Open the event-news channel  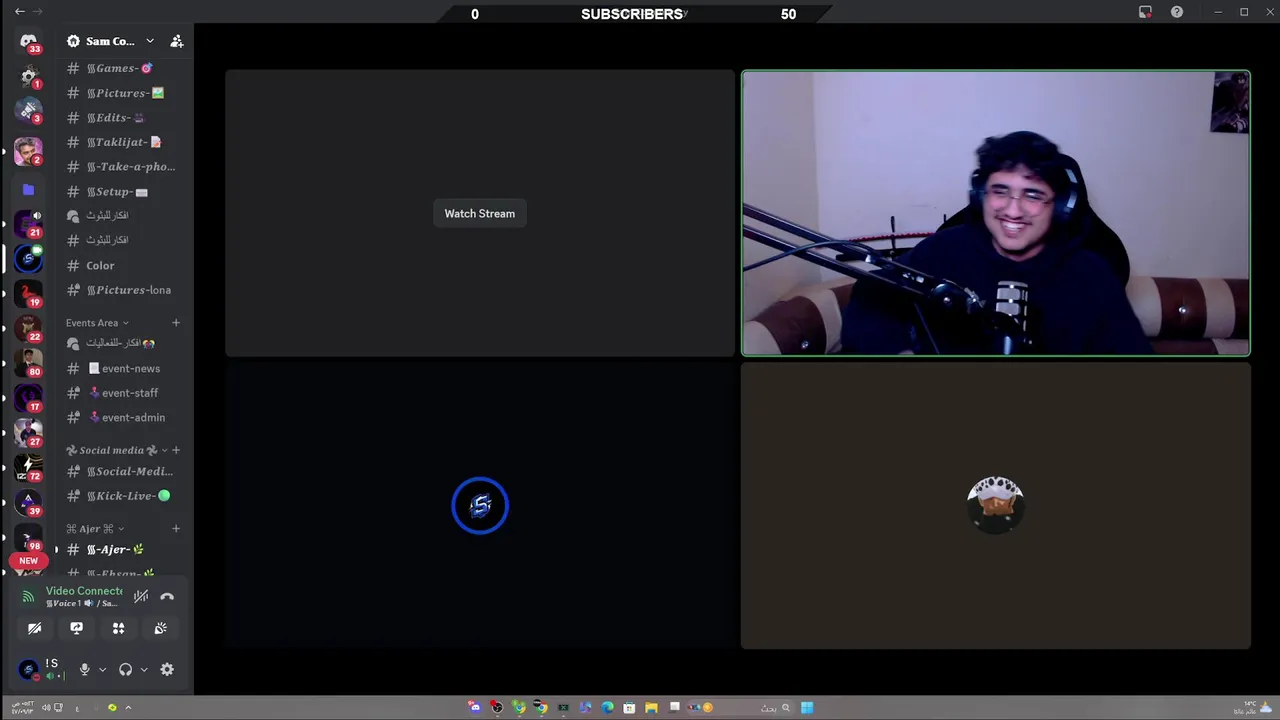pyautogui.click(x=119, y=369)
